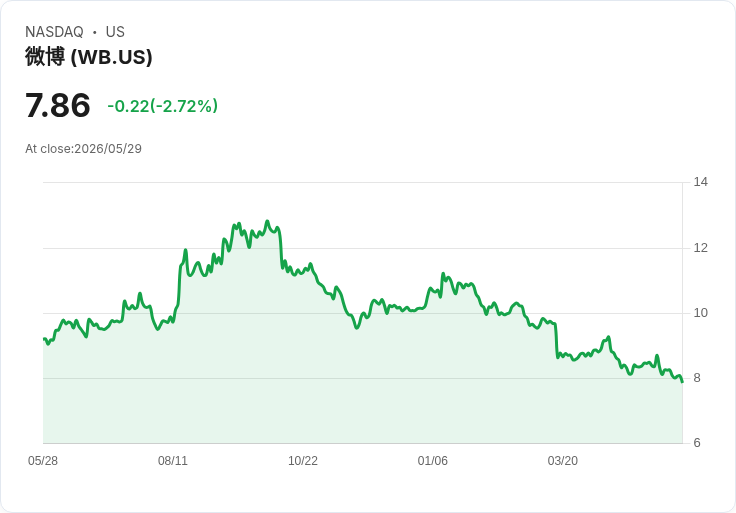Click the final data point at chart's right end

[x=682, y=382]
